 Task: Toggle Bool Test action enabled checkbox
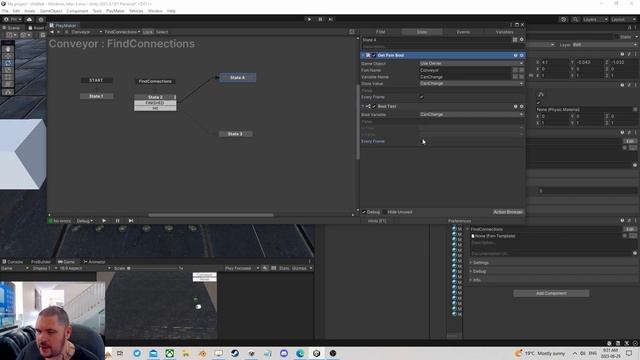(374, 106)
